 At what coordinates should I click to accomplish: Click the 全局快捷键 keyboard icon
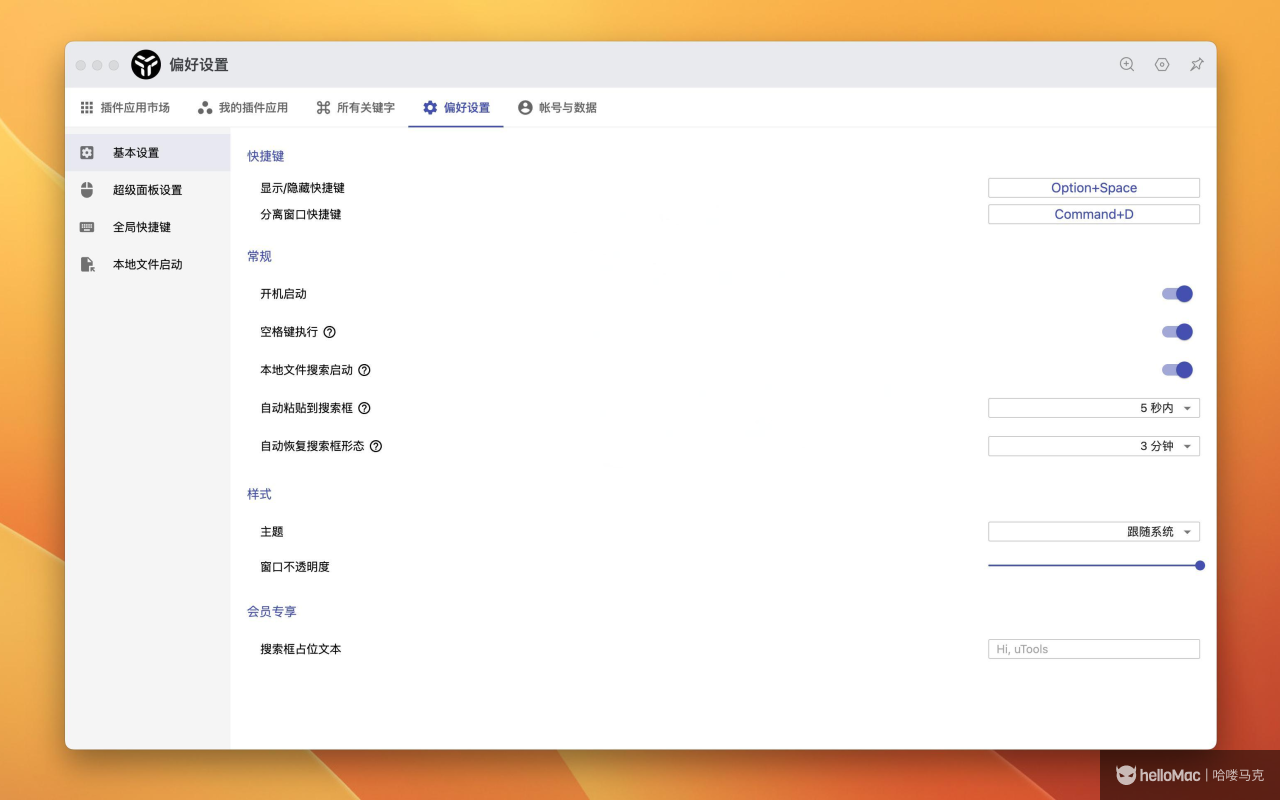[87, 227]
